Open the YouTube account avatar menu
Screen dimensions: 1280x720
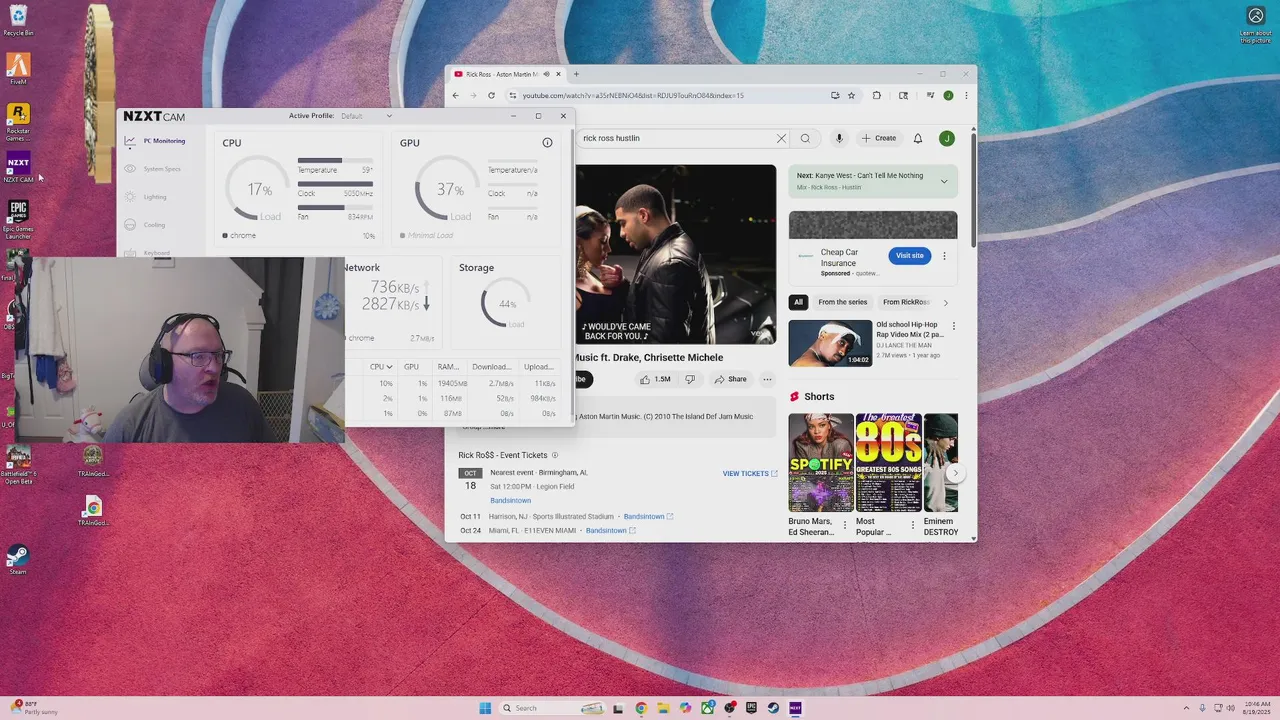(x=946, y=138)
